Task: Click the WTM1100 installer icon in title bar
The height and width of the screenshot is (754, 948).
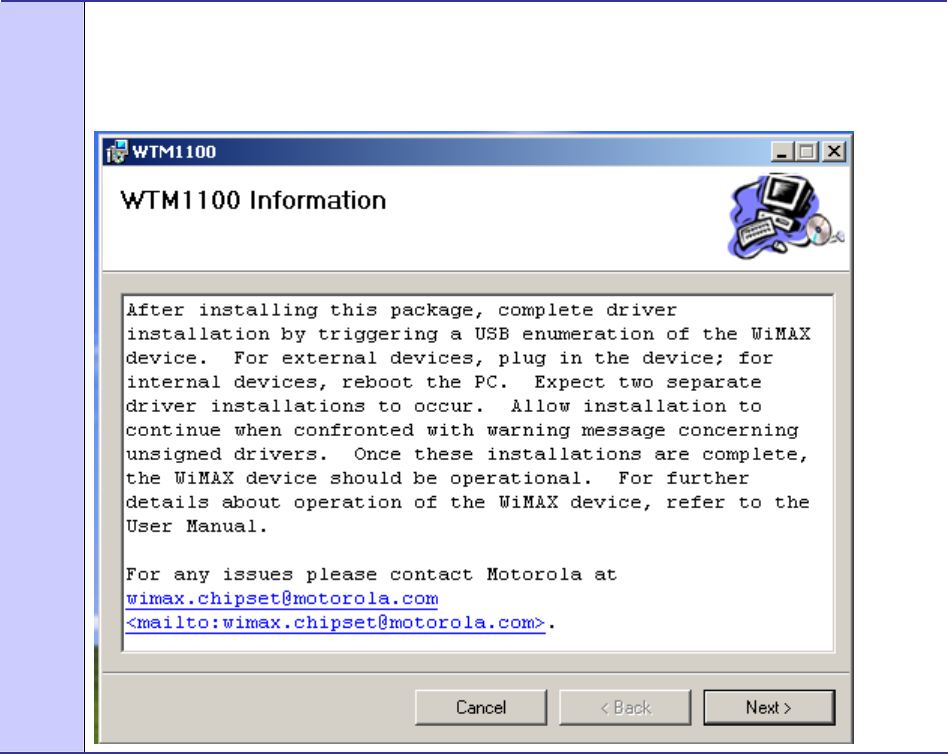Action: (117, 151)
